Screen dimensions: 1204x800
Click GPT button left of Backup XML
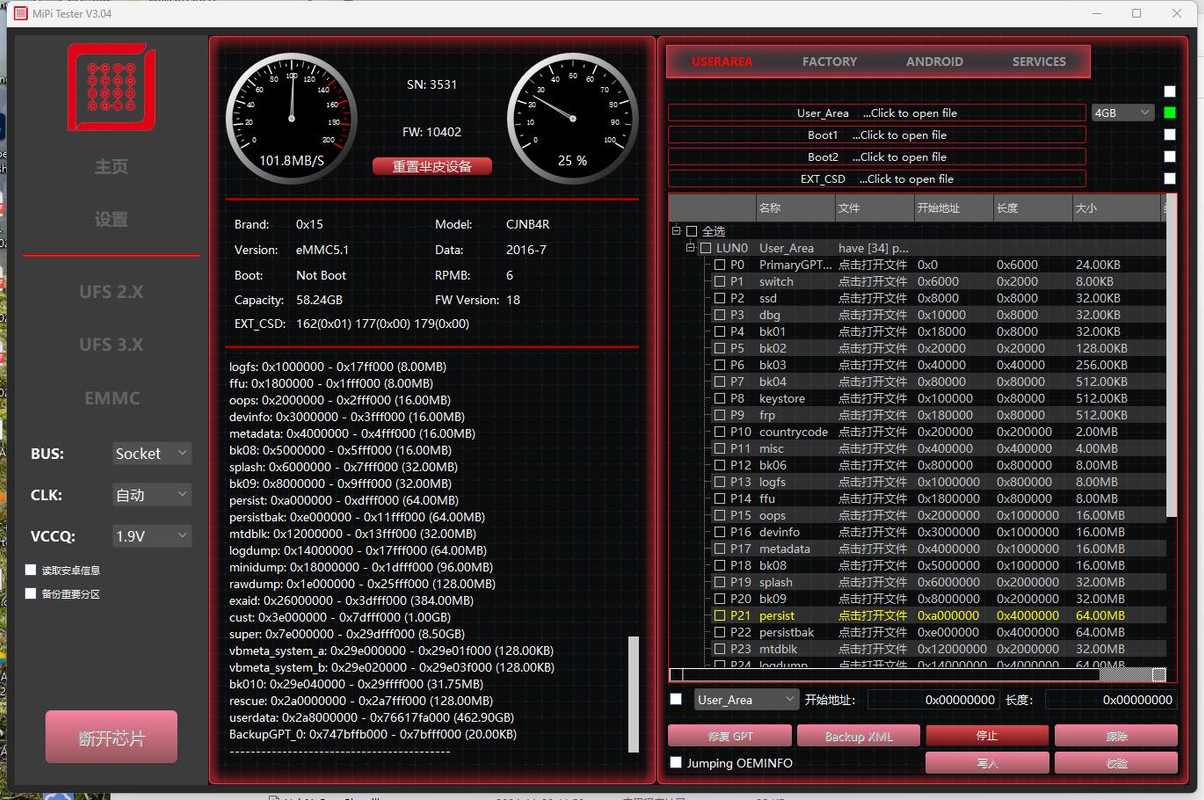pos(730,736)
